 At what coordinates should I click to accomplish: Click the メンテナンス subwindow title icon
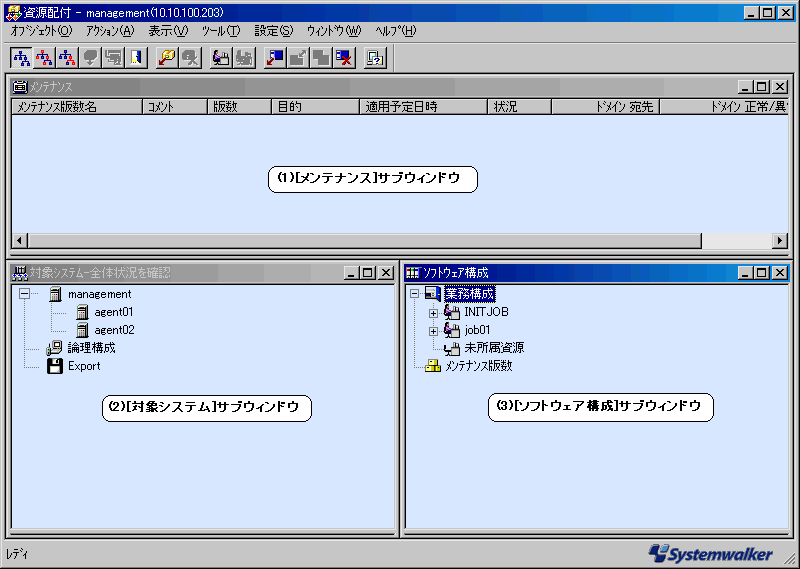coord(20,87)
